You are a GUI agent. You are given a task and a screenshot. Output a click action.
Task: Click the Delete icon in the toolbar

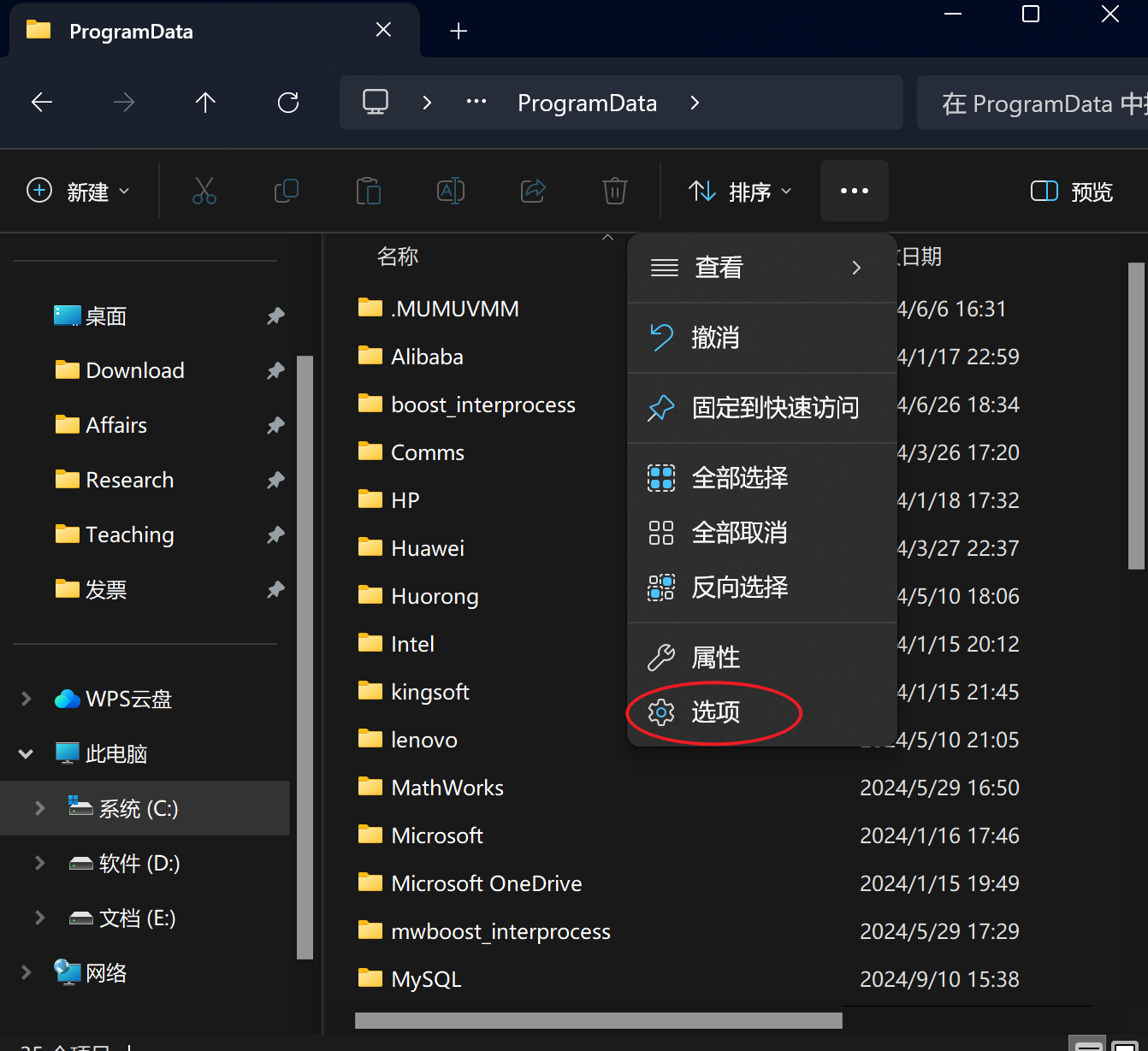coord(614,191)
